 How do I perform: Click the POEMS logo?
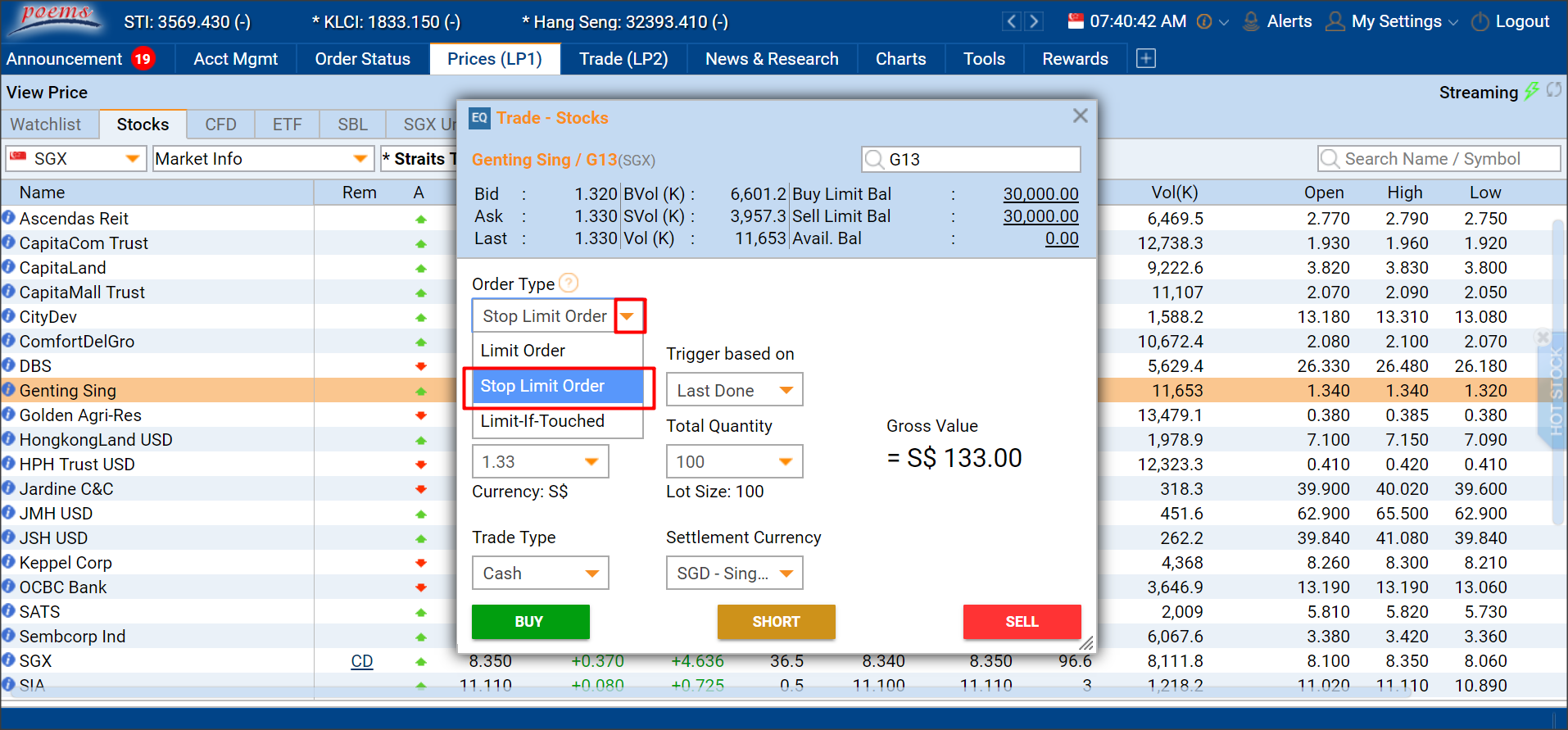[x=55, y=20]
